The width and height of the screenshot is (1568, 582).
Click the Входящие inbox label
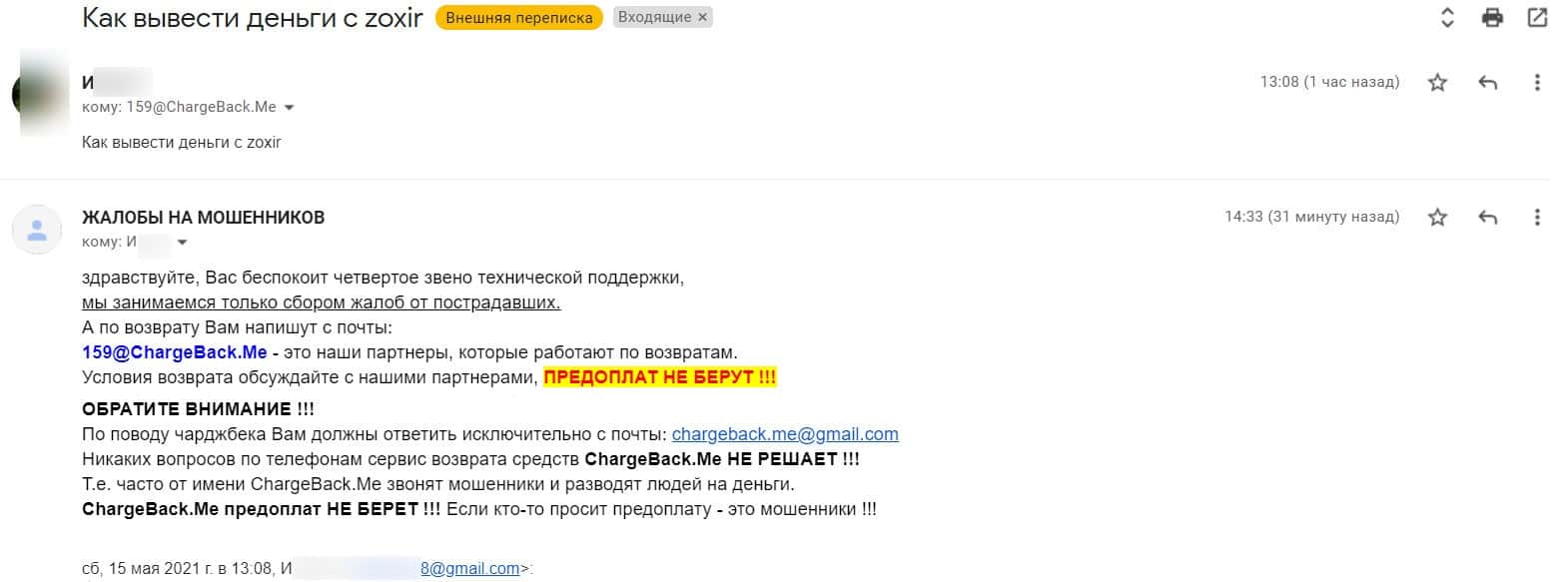click(653, 17)
